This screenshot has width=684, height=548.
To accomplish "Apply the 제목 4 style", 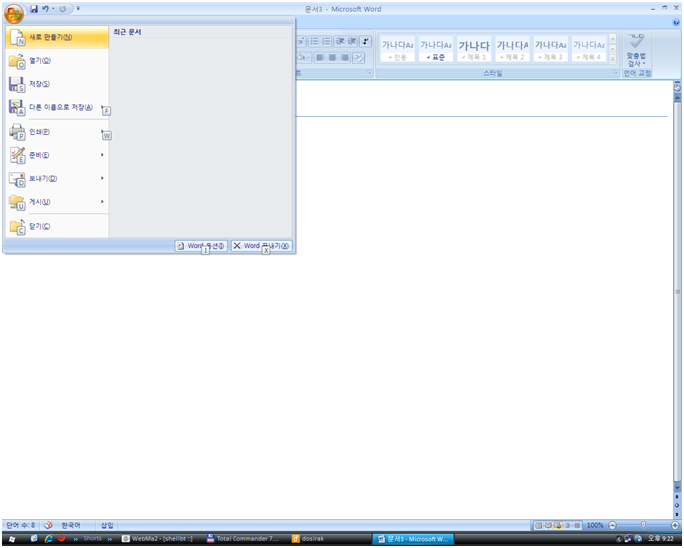I will (x=589, y=49).
